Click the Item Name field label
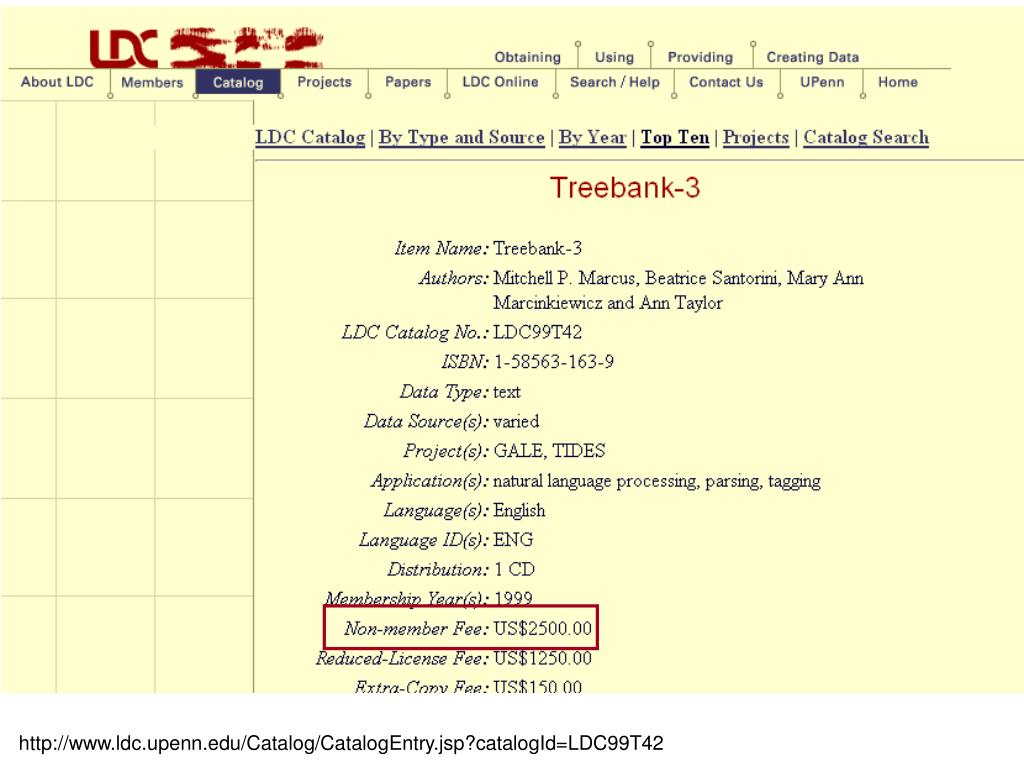1024x768 pixels. tap(441, 248)
